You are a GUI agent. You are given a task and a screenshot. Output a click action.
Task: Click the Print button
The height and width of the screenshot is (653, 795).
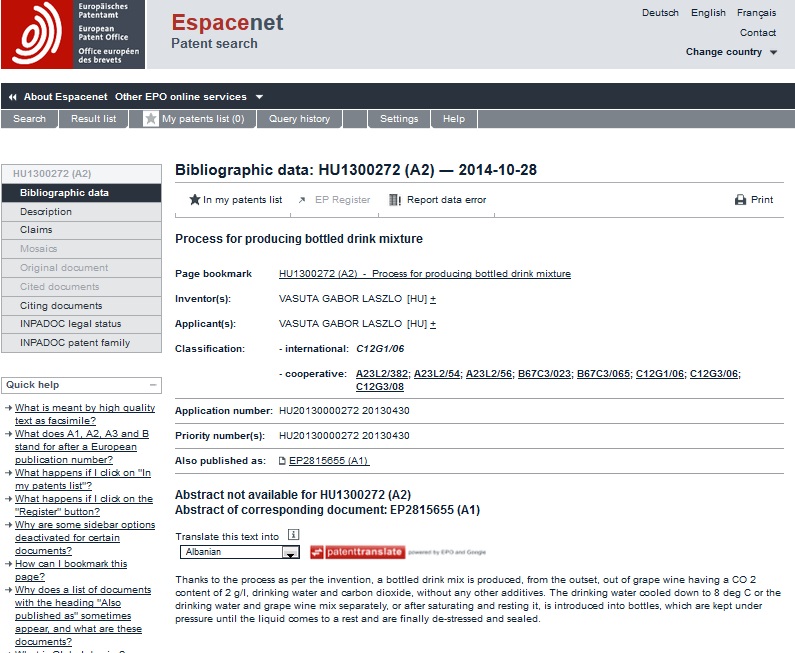[754, 200]
